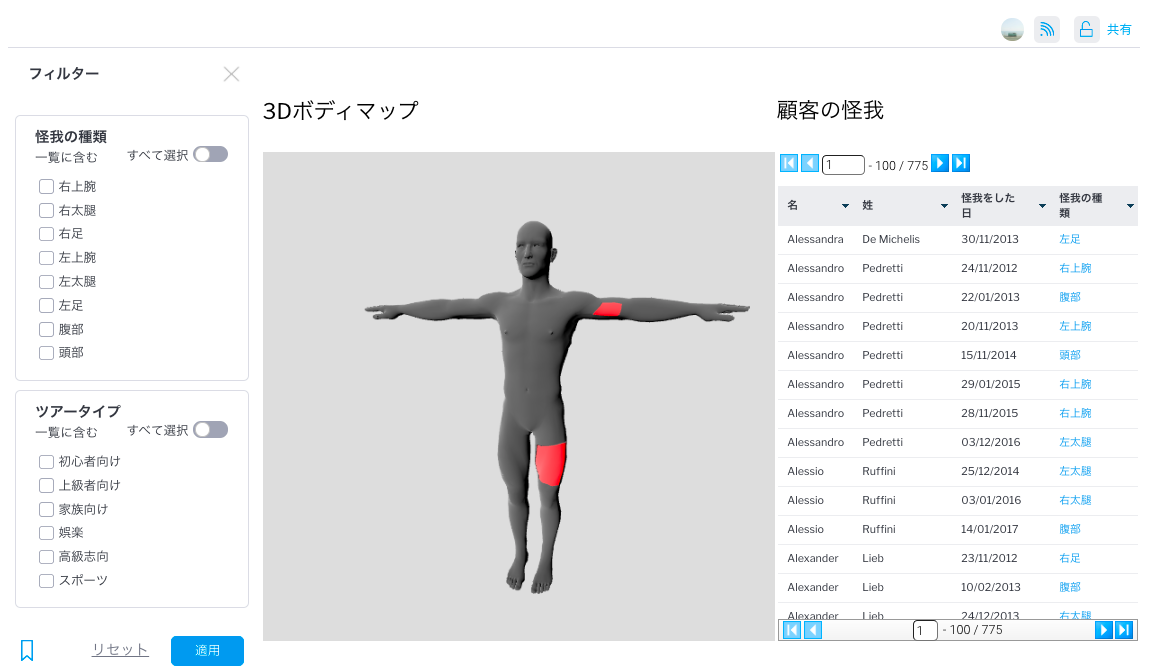The image size is (1165, 672).
Task: Go to next page in top pager
Action: (940, 164)
